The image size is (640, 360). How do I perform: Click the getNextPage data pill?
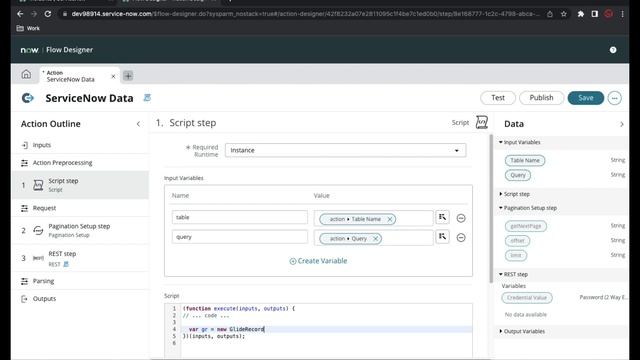[x=526, y=226]
